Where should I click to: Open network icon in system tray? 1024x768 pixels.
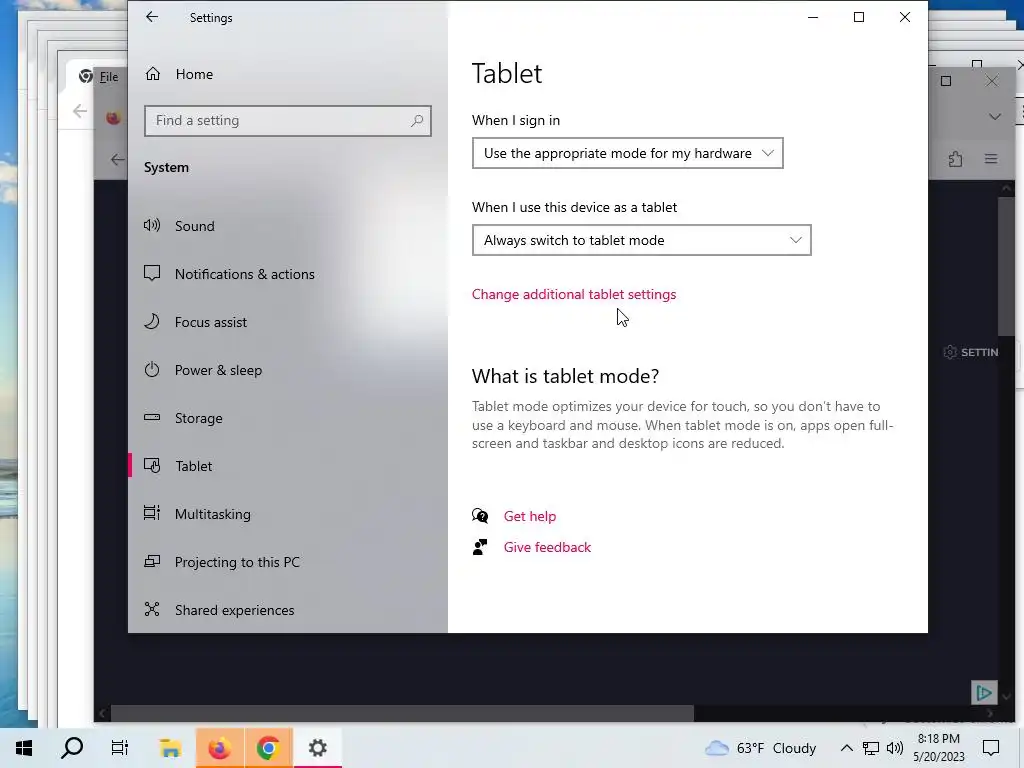pos(871,748)
